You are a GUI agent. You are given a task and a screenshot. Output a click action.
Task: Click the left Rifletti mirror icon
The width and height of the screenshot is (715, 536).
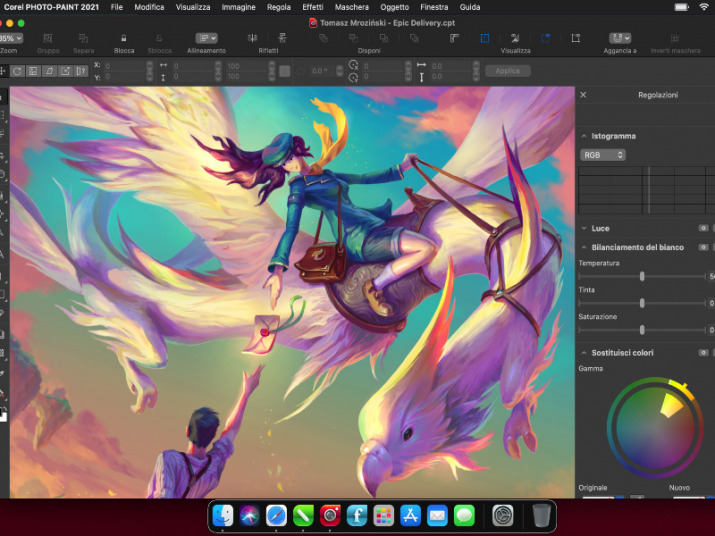(x=252, y=38)
